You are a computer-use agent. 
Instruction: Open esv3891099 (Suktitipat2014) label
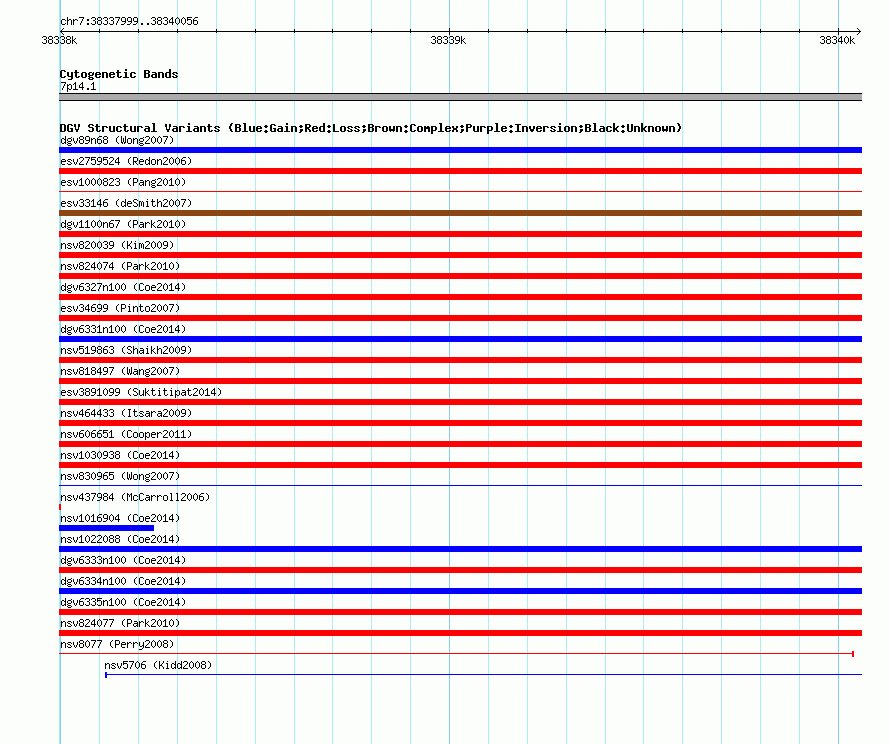[141, 392]
